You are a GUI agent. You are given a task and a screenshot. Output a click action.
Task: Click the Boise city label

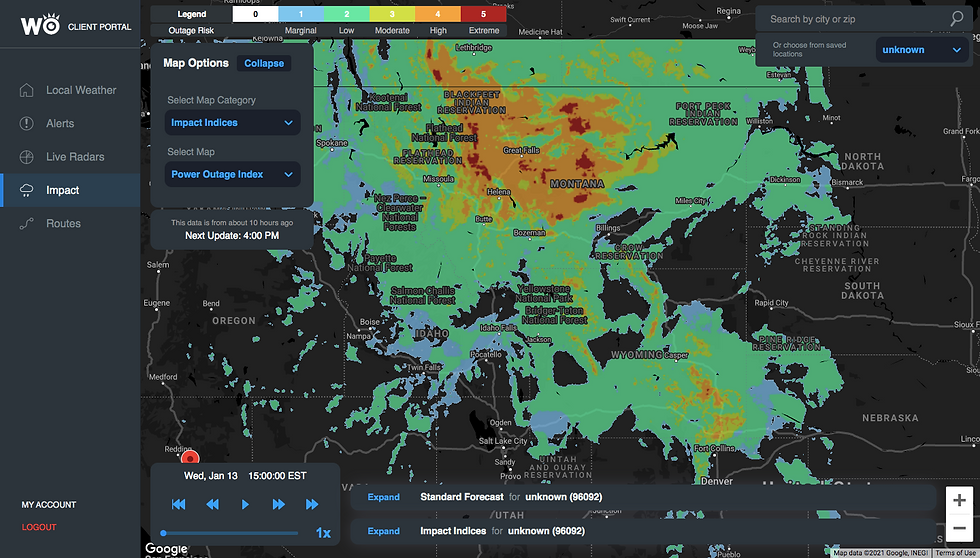click(369, 322)
